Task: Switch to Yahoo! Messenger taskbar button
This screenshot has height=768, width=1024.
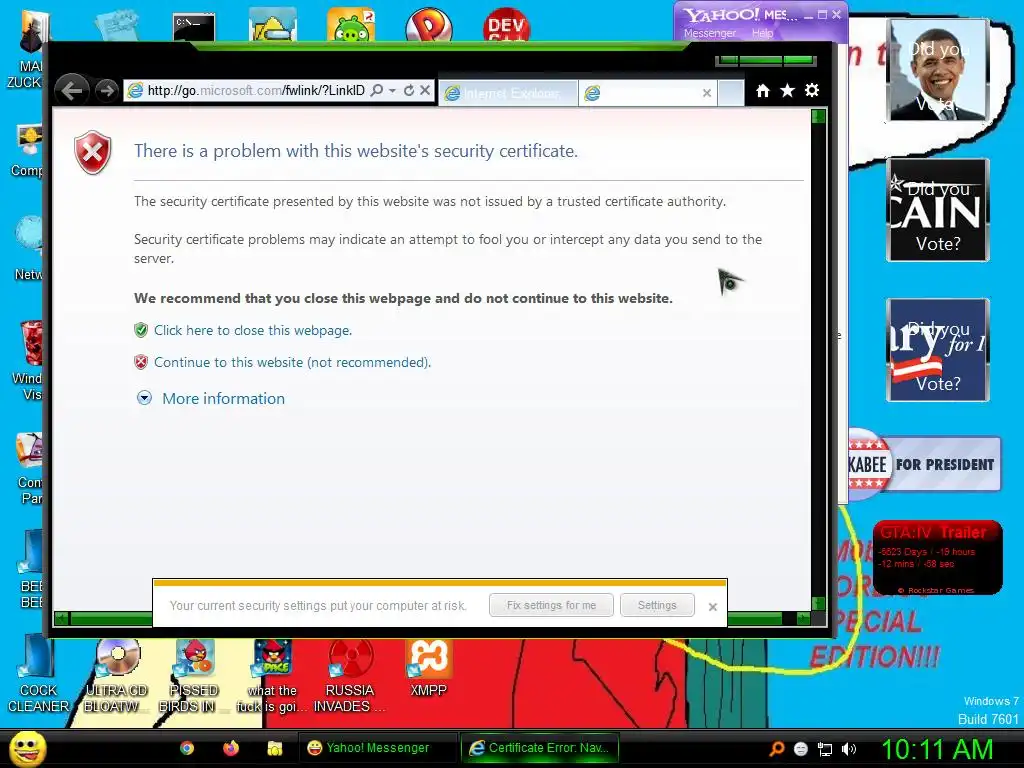Action: (x=378, y=748)
